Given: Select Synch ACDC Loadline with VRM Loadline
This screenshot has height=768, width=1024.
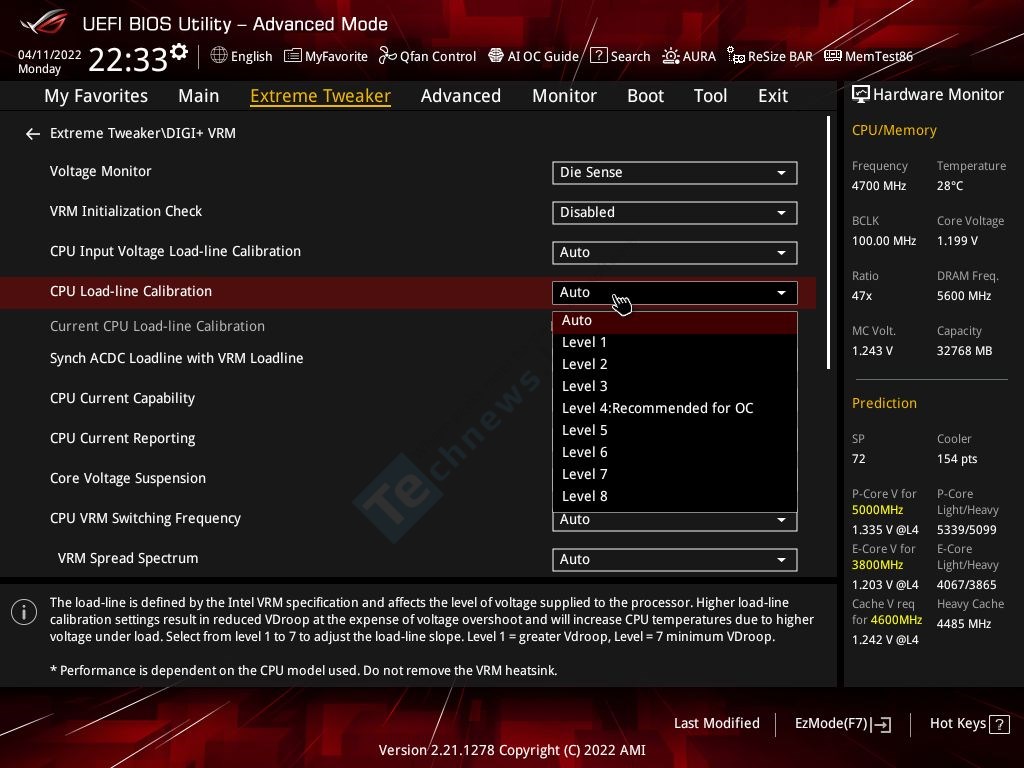Looking at the screenshot, I should [x=176, y=359].
